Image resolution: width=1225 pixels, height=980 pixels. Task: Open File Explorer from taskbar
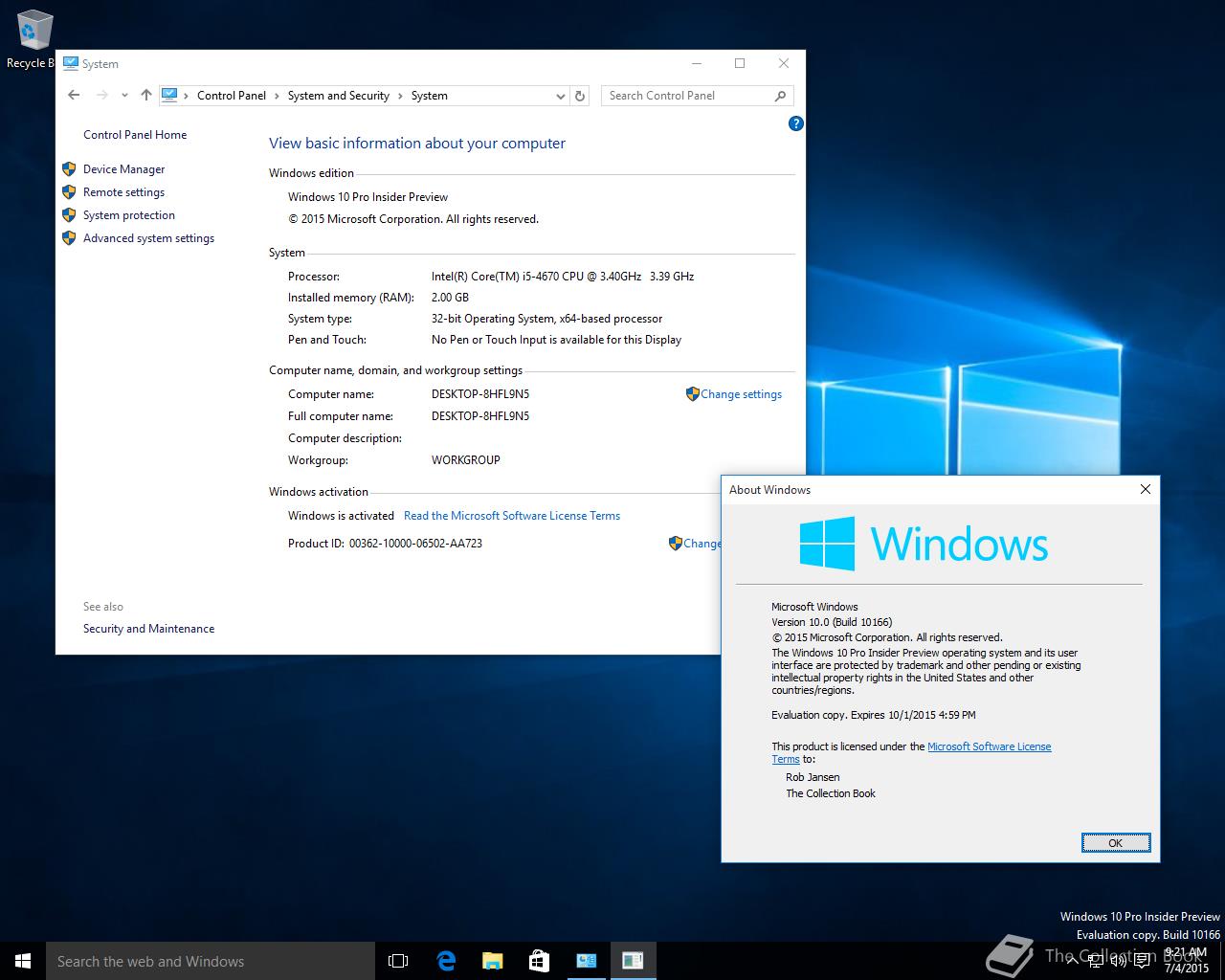click(492, 961)
